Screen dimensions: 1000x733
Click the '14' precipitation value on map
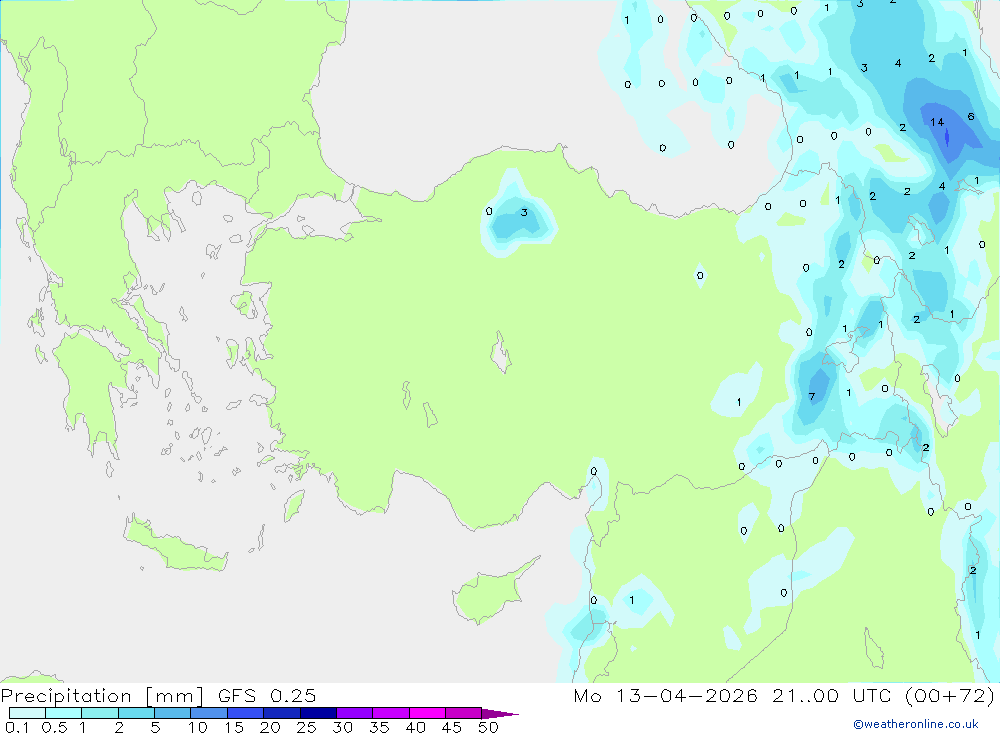coord(937,122)
